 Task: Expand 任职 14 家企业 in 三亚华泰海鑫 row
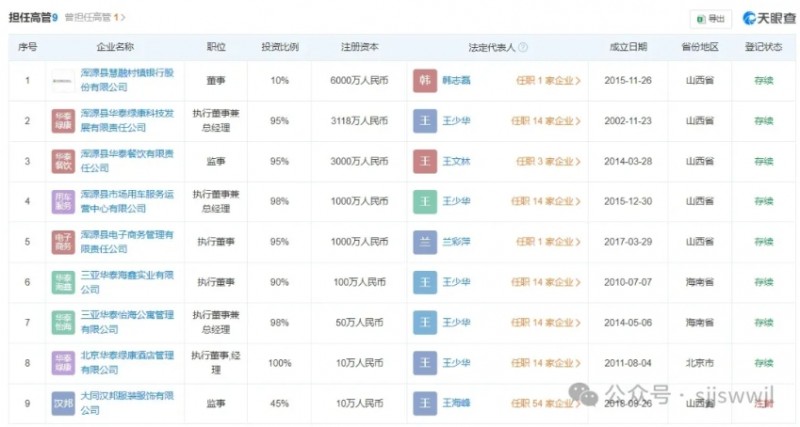(x=545, y=282)
